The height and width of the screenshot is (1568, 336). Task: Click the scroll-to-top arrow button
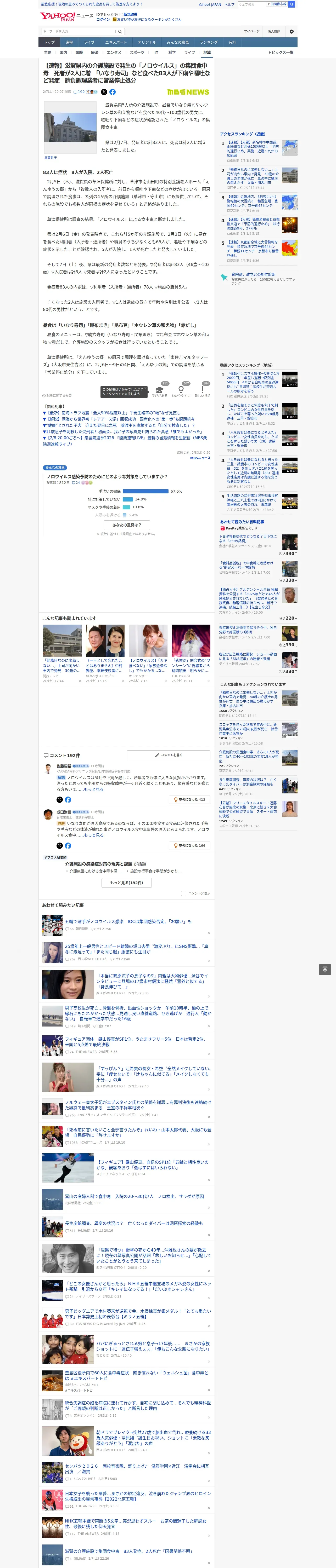click(325, 969)
